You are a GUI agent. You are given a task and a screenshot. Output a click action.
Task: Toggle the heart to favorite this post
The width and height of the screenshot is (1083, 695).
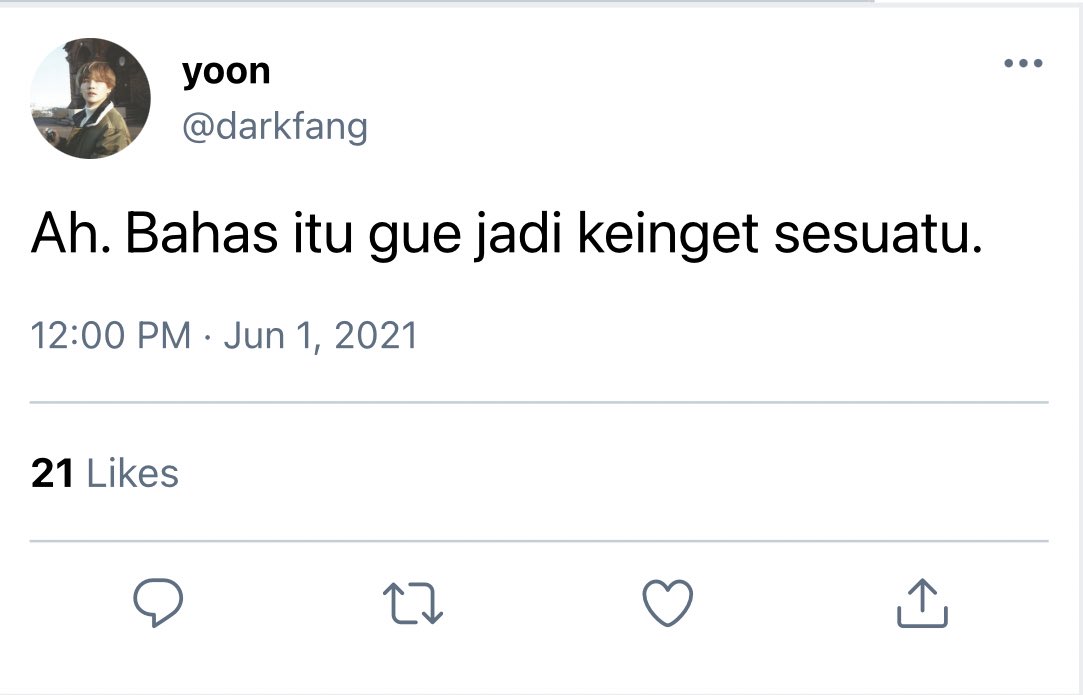(x=668, y=603)
